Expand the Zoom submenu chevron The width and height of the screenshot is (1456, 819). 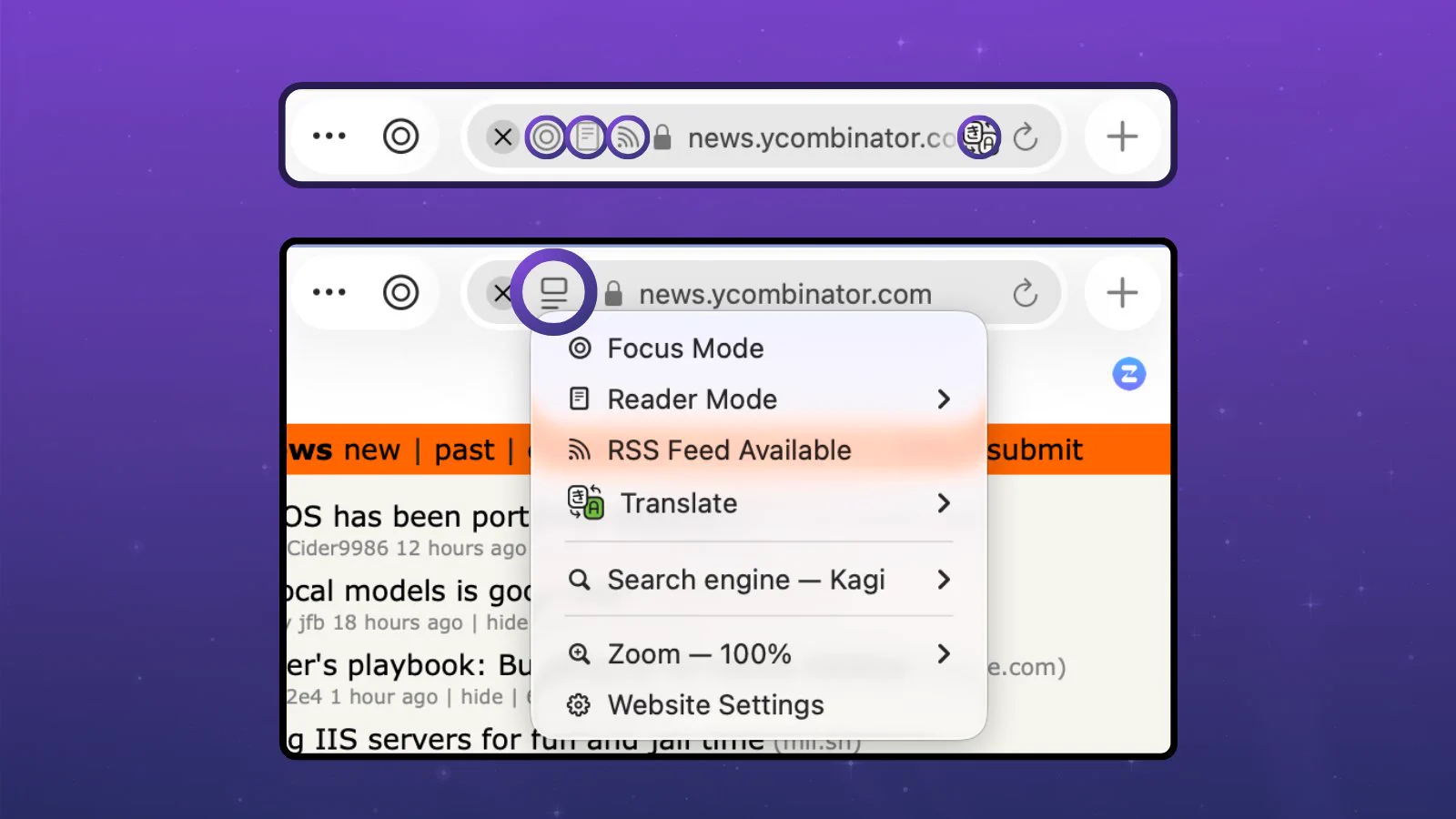click(x=944, y=654)
